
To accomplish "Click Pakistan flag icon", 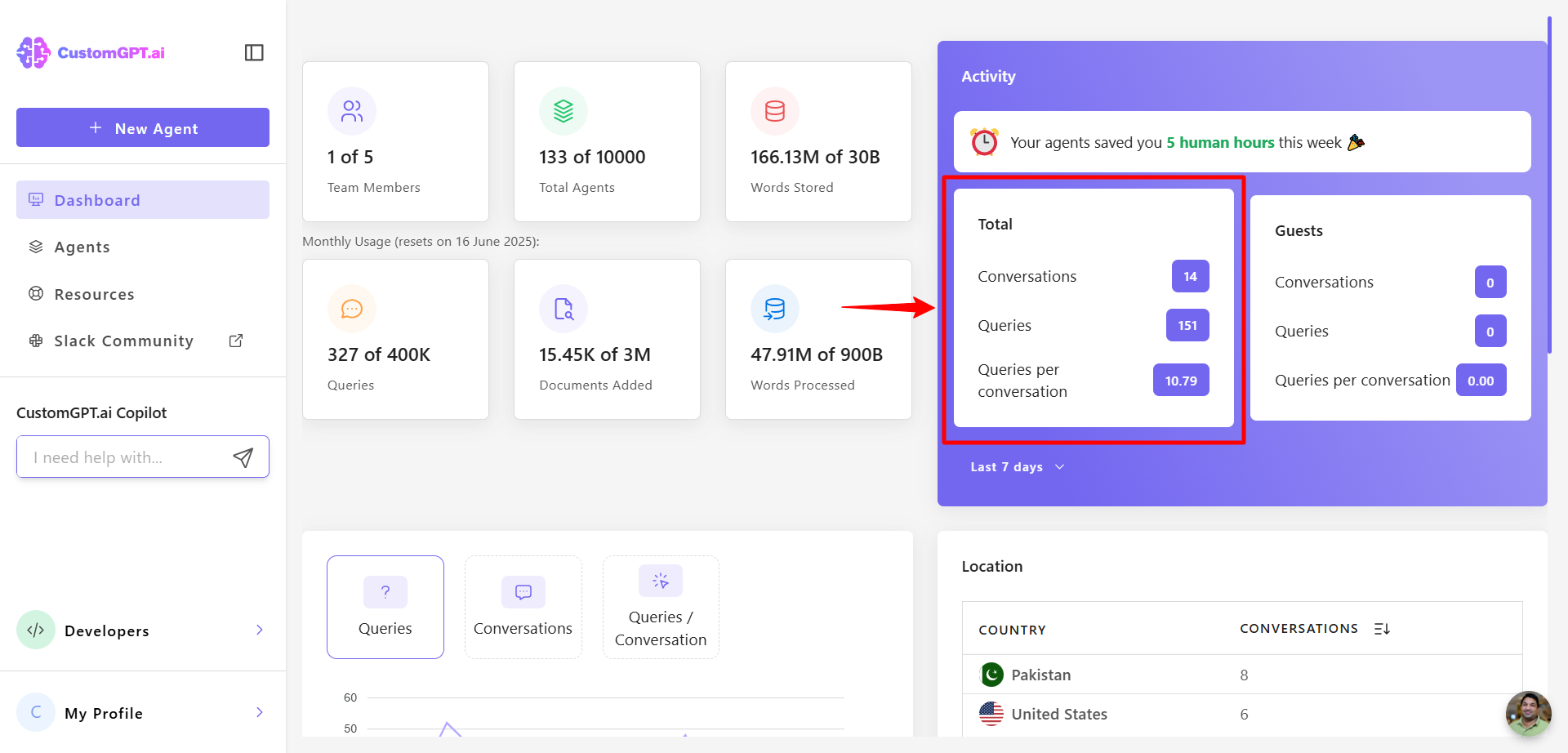I will [x=991, y=675].
